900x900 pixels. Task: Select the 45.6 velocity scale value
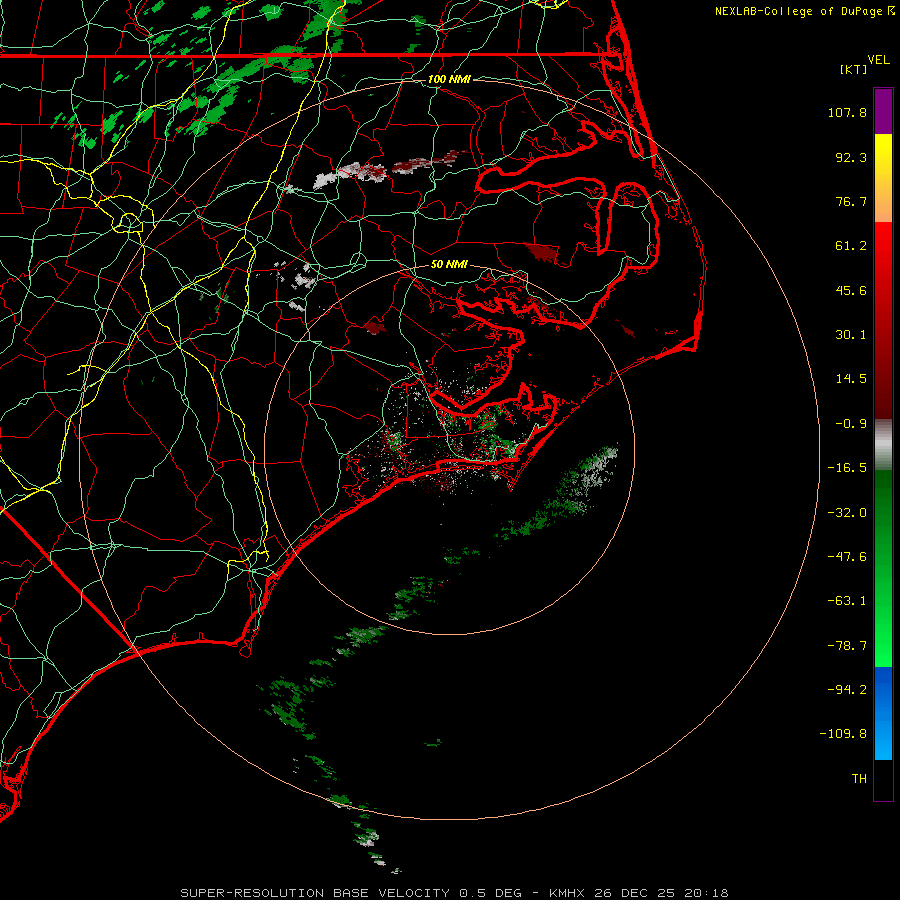(851, 290)
